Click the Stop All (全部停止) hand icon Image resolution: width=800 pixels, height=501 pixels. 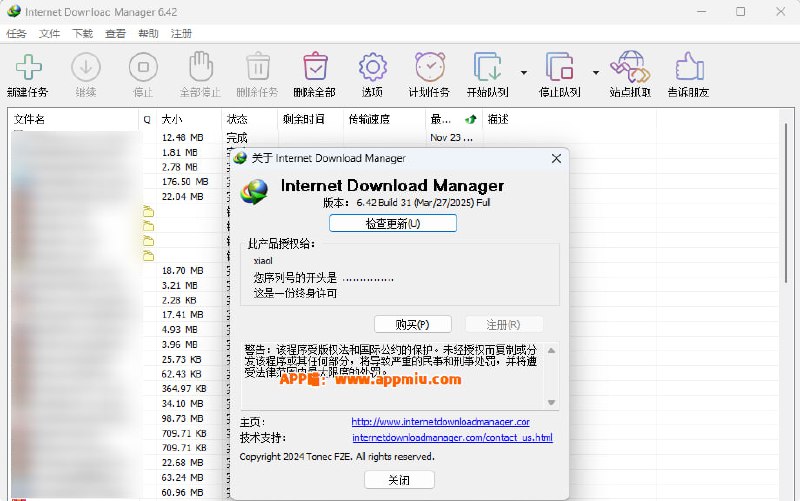pyautogui.click(x=201, y=66)
